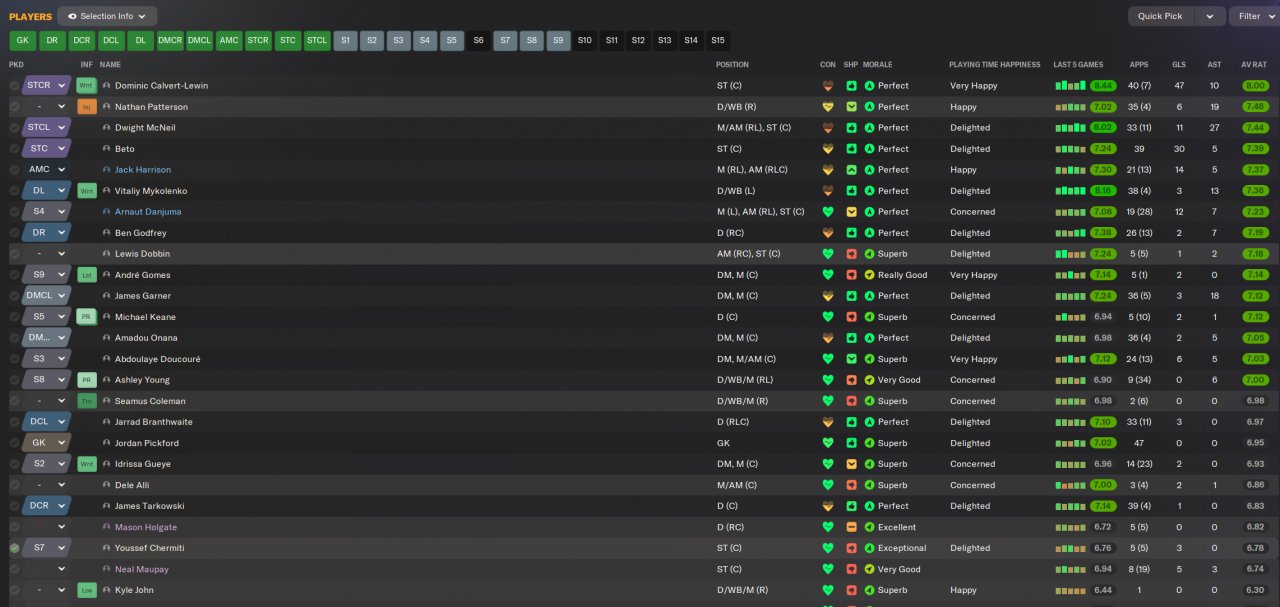Click the morale icon for André Gomes
1280x607 pixels.
[870, 274]
